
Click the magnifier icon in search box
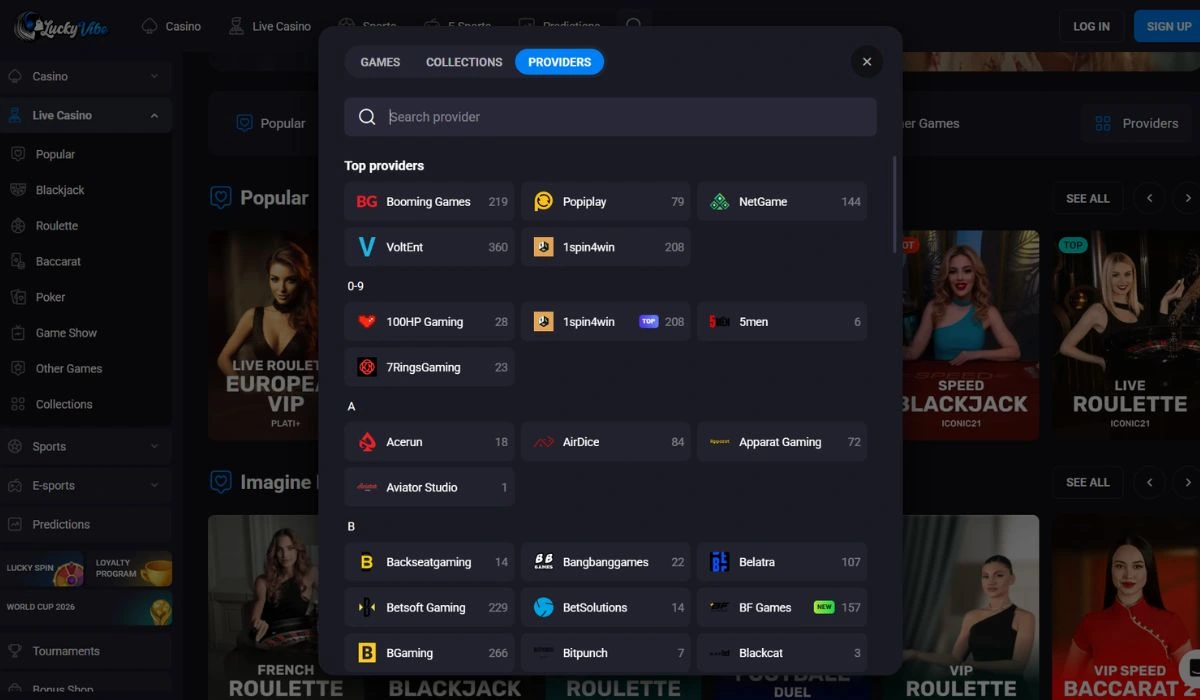point(367,117)
